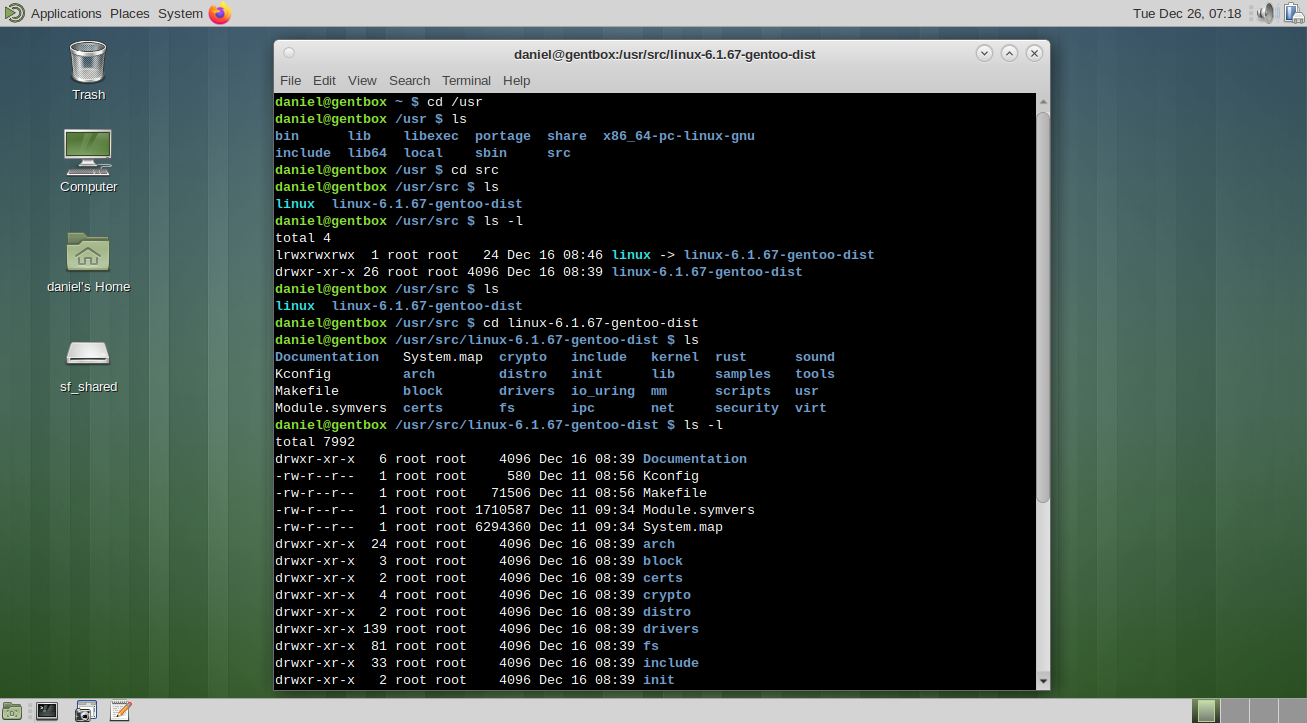1307x723 pixels.
Task: Click 'drivers' in the long listing
Action: click(671, 629)
